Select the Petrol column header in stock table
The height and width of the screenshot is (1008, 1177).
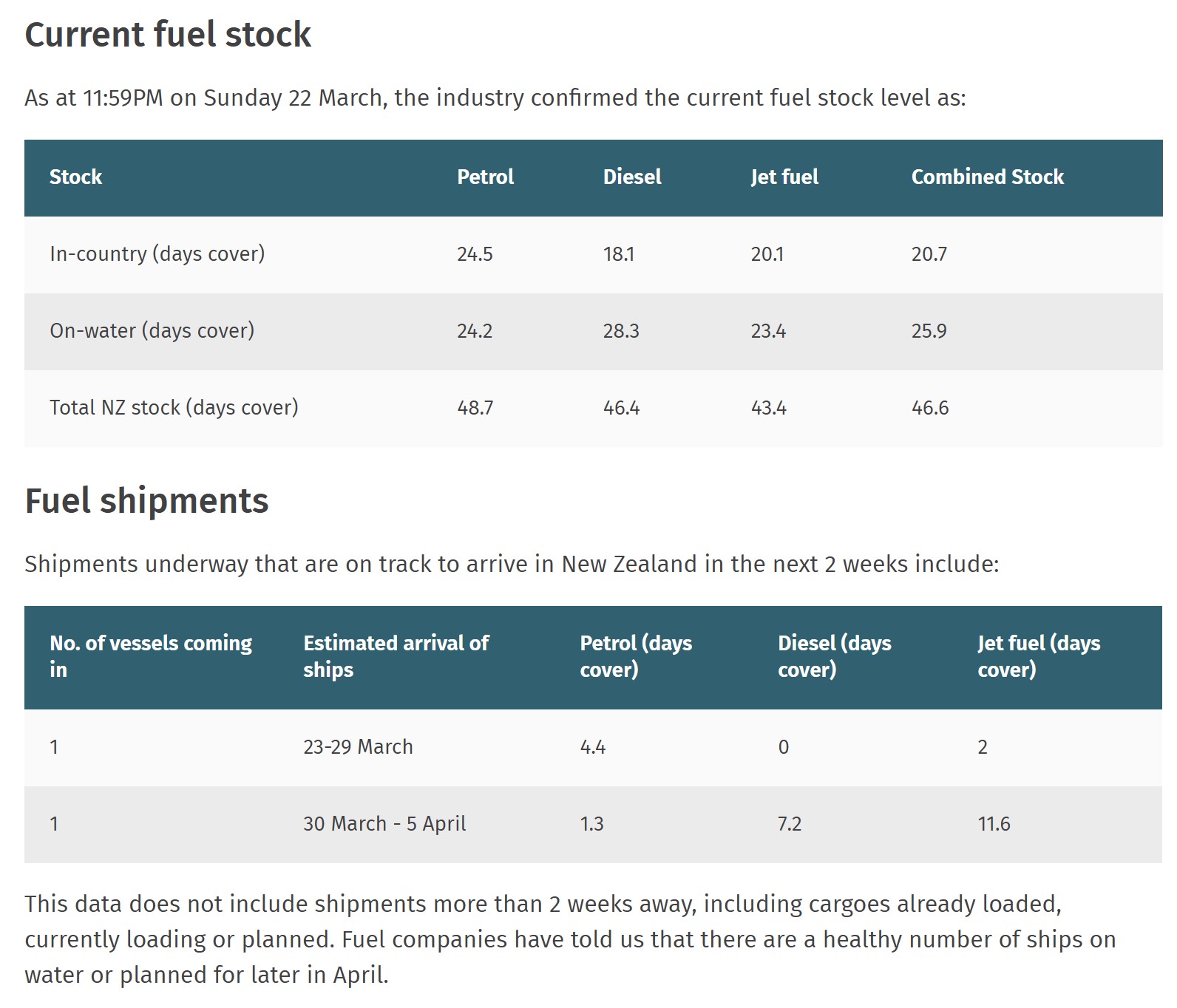click(x=485, y=177)
